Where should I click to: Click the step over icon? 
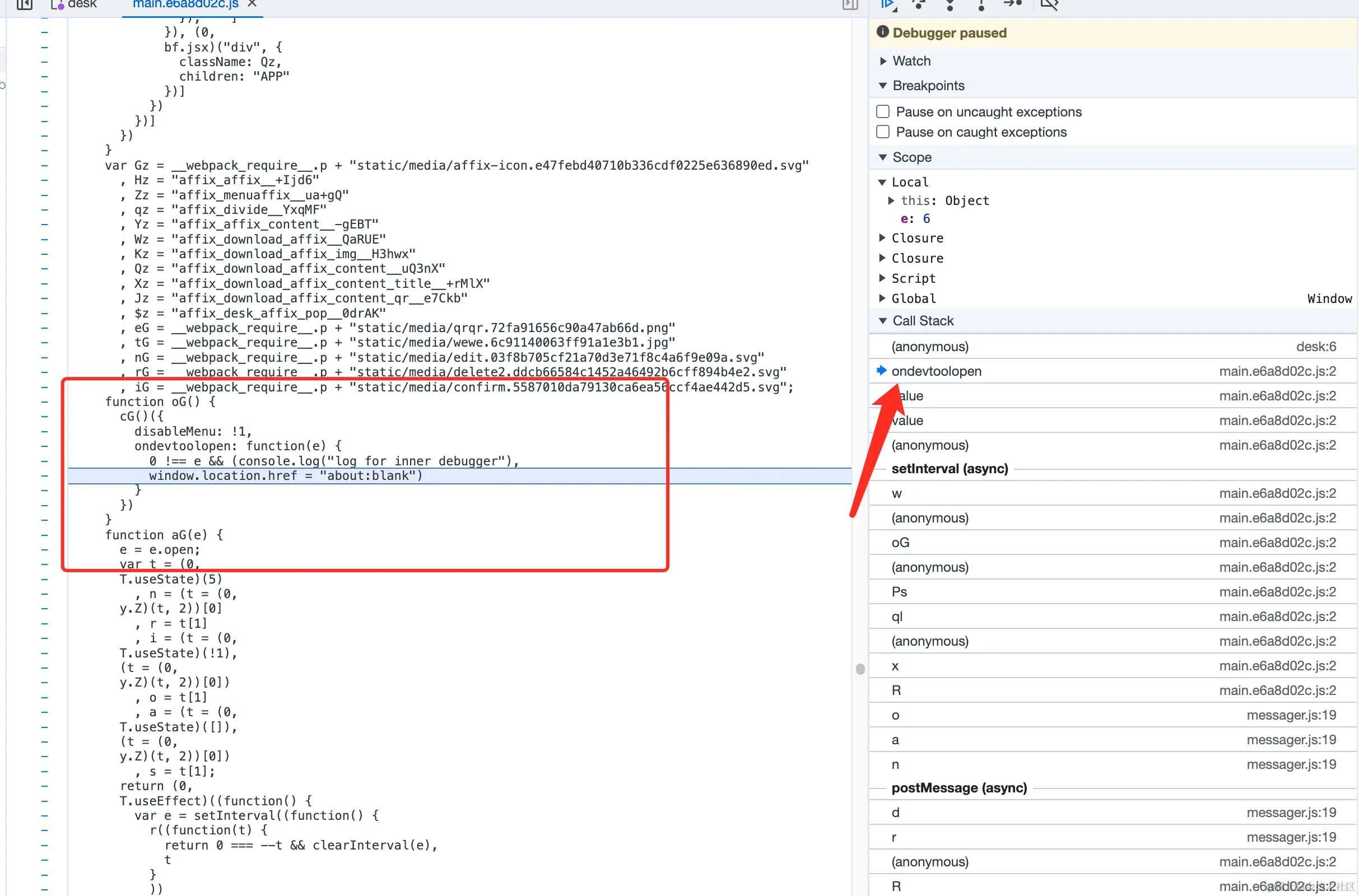[x=919, y=4]
